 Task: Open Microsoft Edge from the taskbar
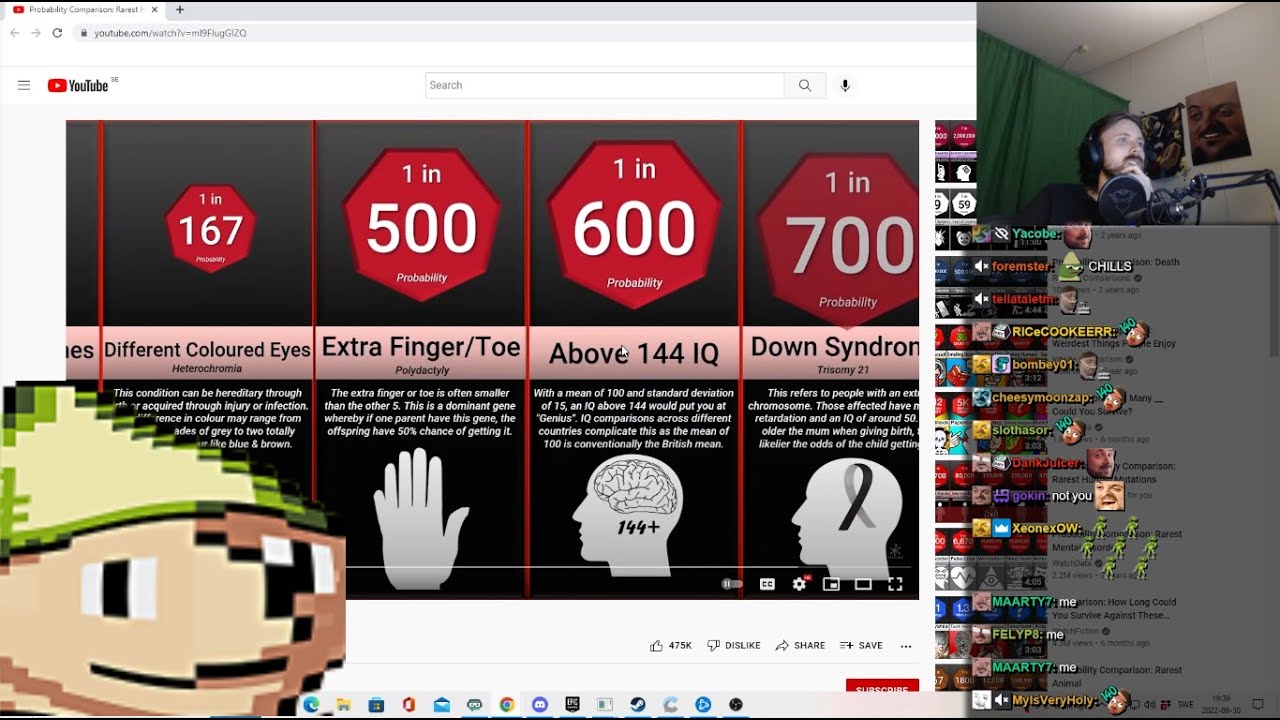click(311, 705)
